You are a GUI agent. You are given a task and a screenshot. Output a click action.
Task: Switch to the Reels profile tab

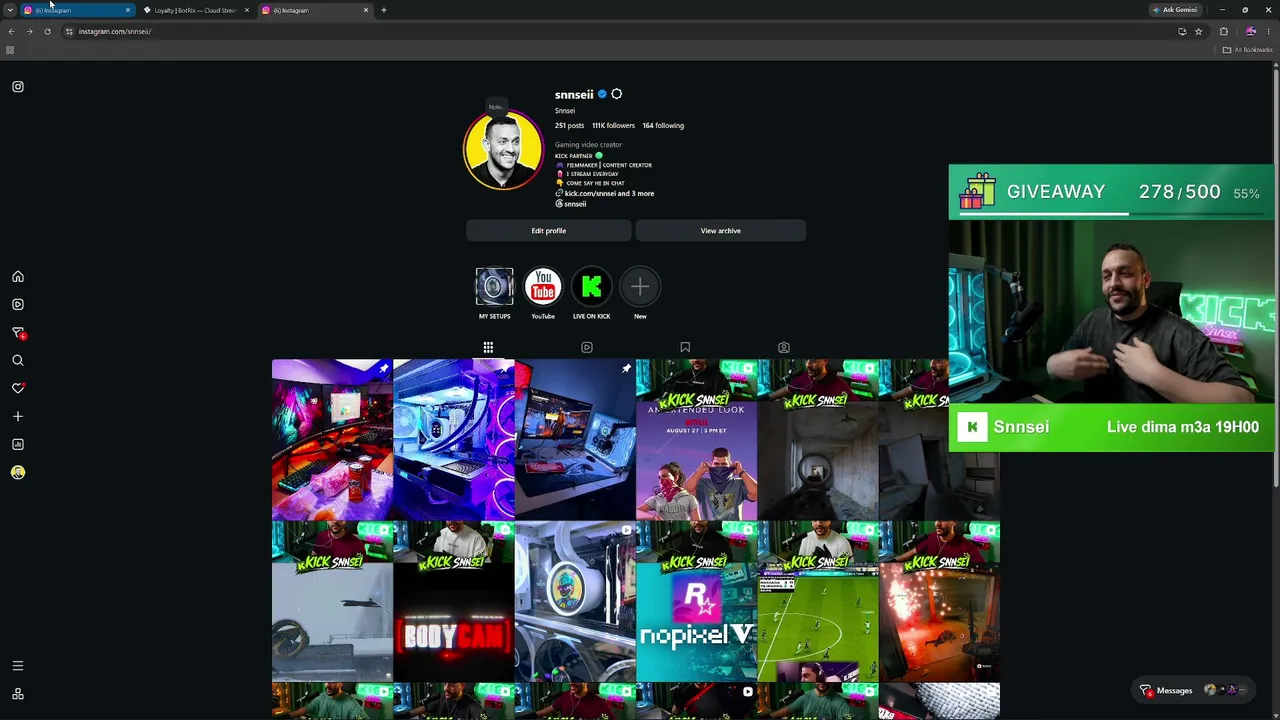point(587,347)
